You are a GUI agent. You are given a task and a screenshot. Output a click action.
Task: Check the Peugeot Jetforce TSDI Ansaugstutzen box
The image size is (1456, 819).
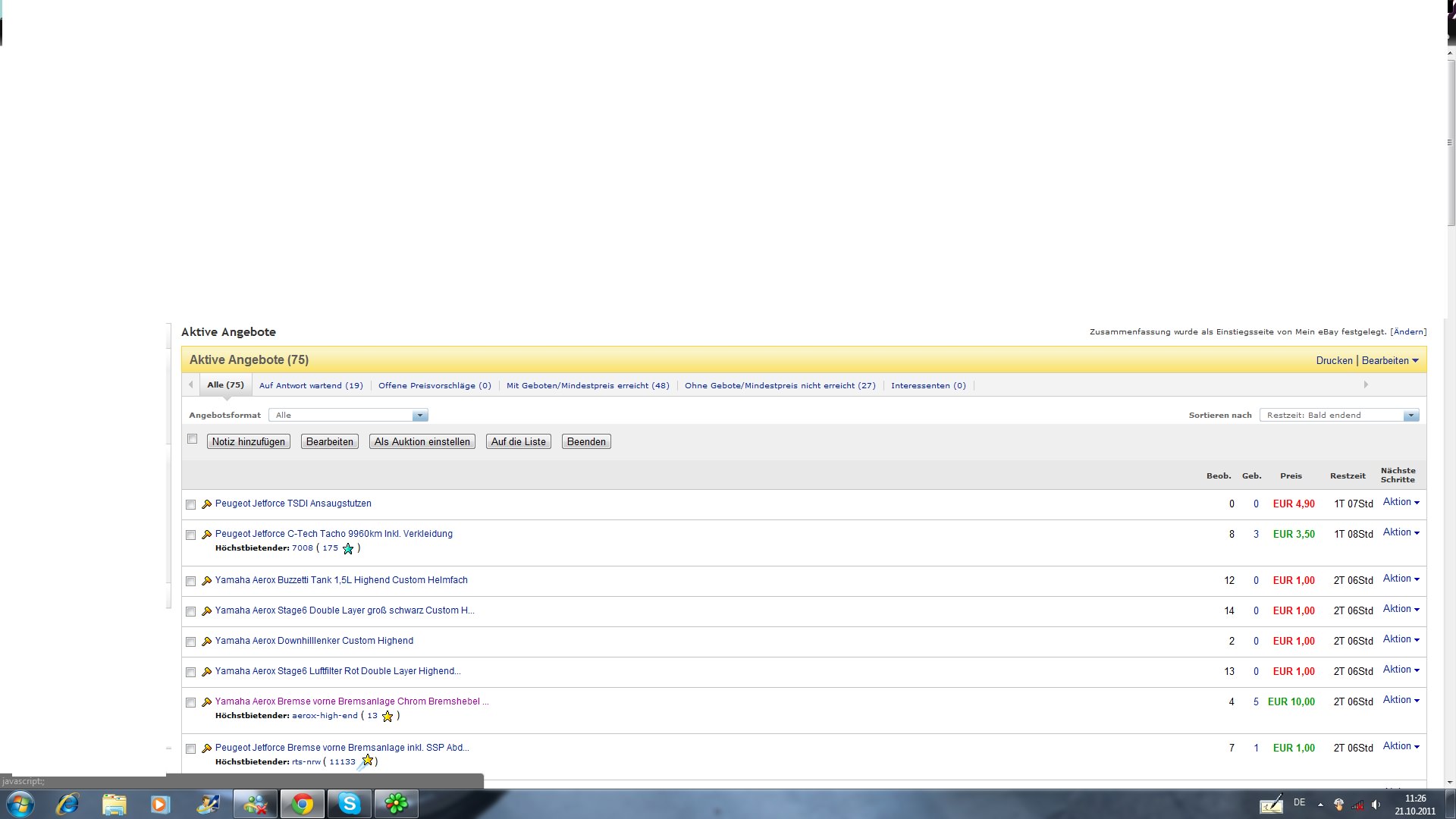point(191,505)
